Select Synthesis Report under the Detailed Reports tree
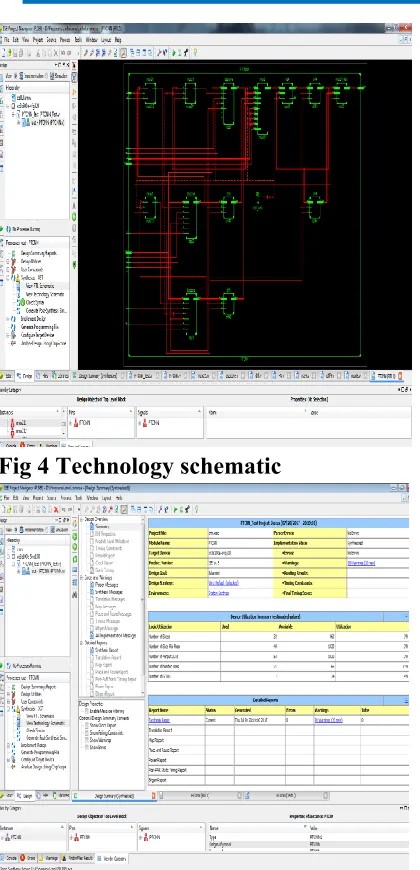Screen dimensions: 420x870 pyautogui.click(x=107, y=650)
